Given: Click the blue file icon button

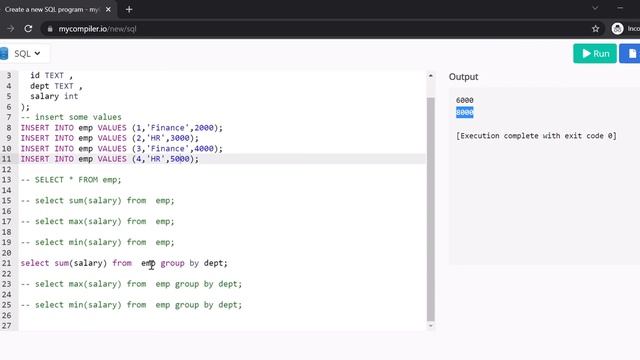Looking at the screenshot, I should [x=631, y=53].
